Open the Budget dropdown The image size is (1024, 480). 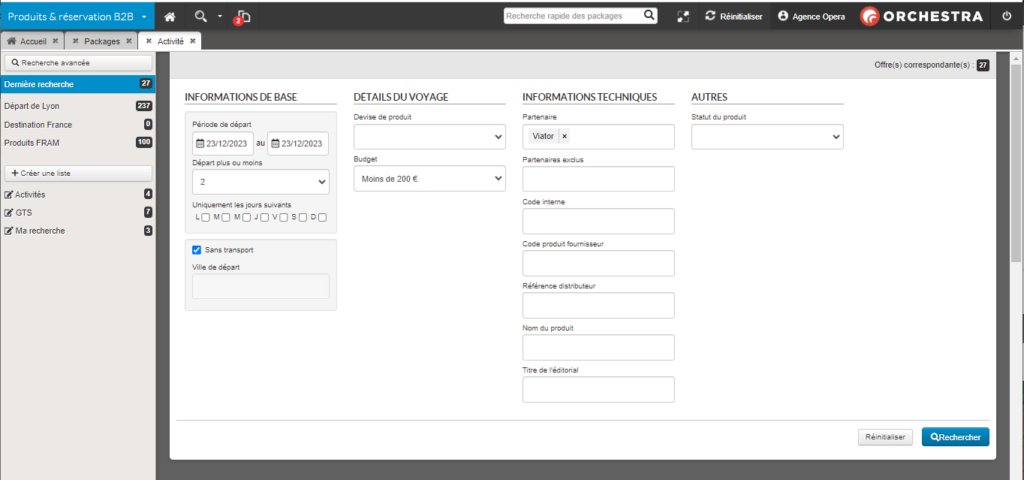[x=429, y=178]
